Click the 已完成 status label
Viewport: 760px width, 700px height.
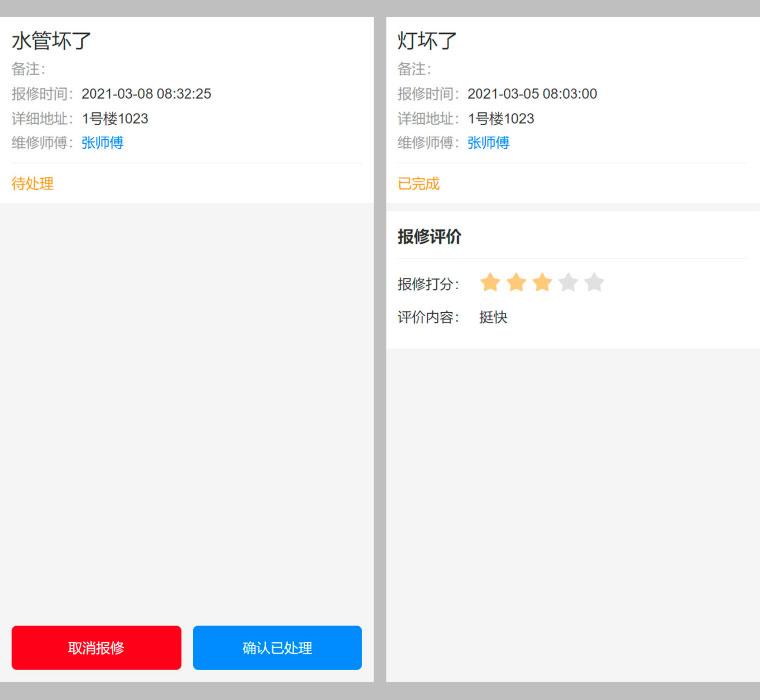(x=418, y=184)
